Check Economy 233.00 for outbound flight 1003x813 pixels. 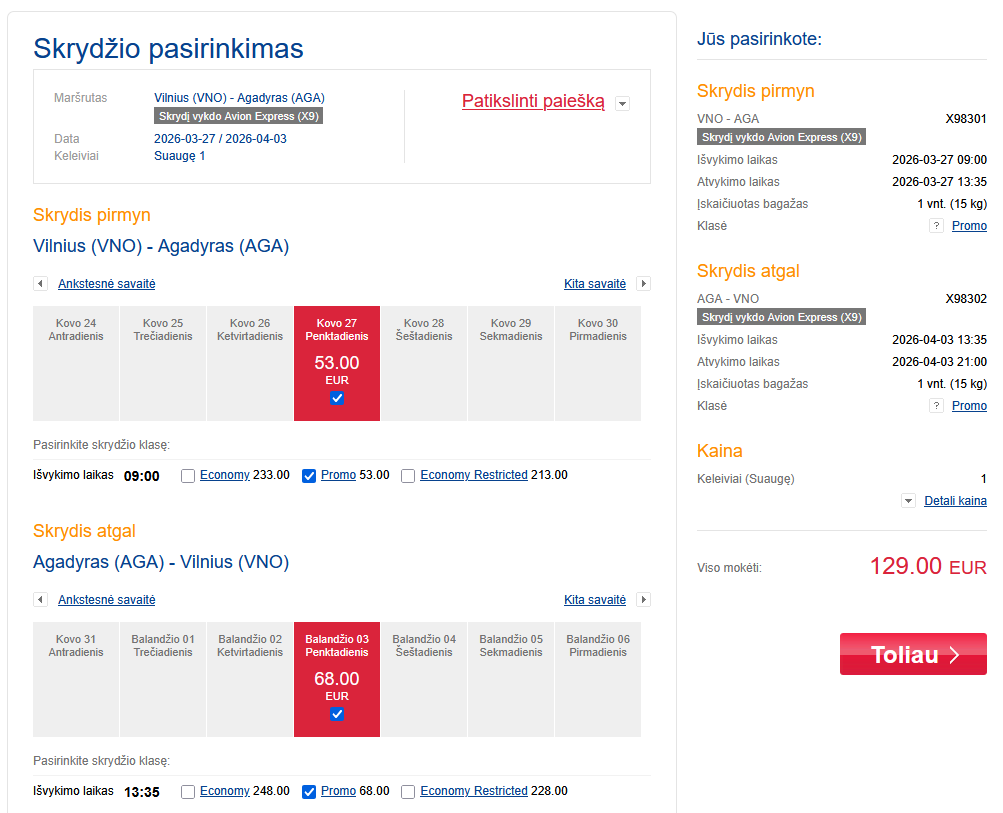(188, 476)
